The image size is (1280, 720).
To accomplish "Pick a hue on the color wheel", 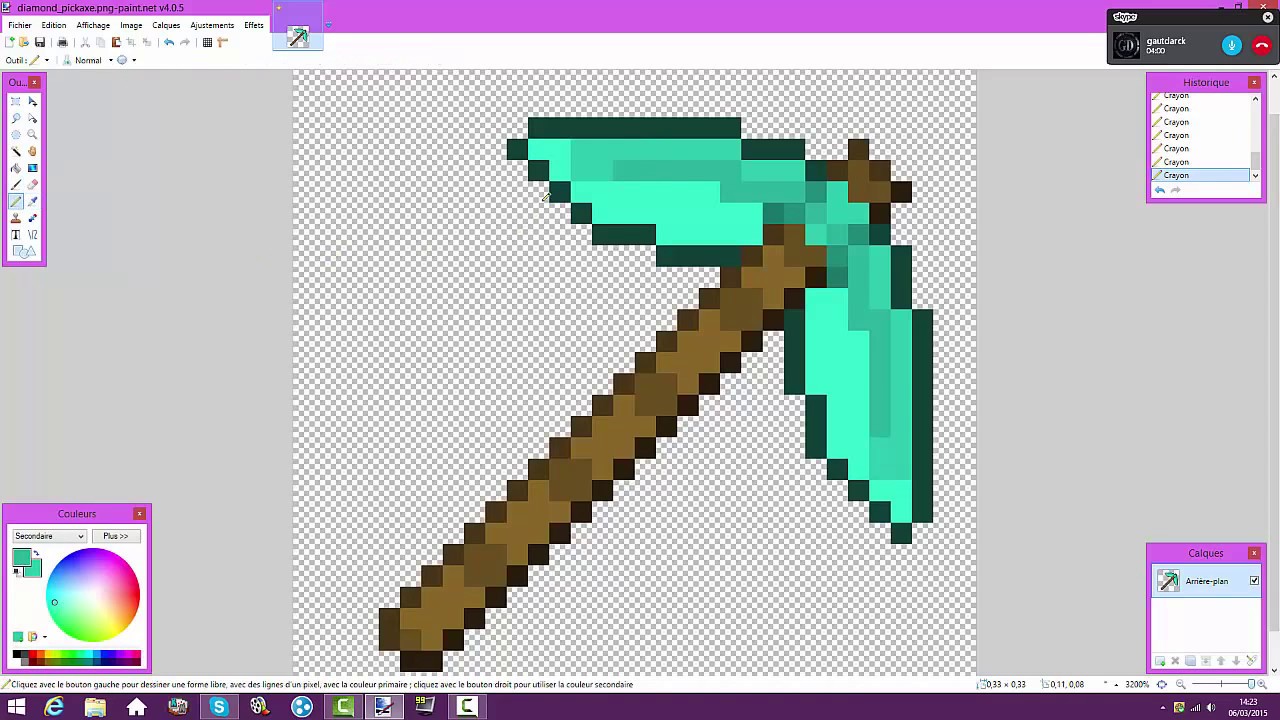I will (93, 595).
